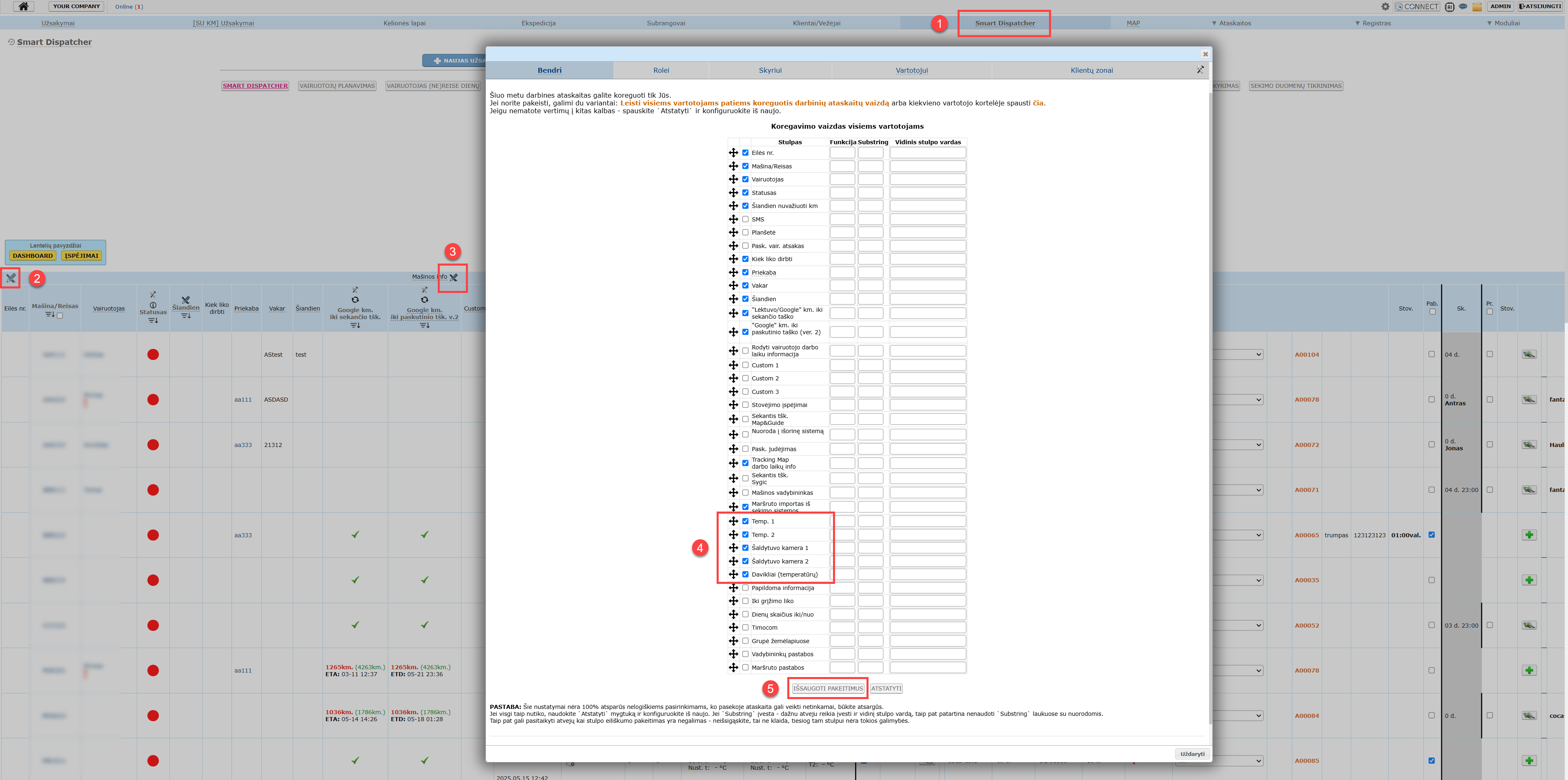Switch to the Klientų zonai tab
Viewport: 1568px width, 780px height.
point(1091,70)
